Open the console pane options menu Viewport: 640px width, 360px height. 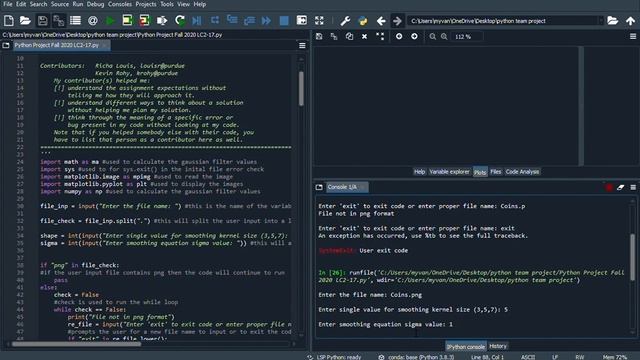(633, 187)
